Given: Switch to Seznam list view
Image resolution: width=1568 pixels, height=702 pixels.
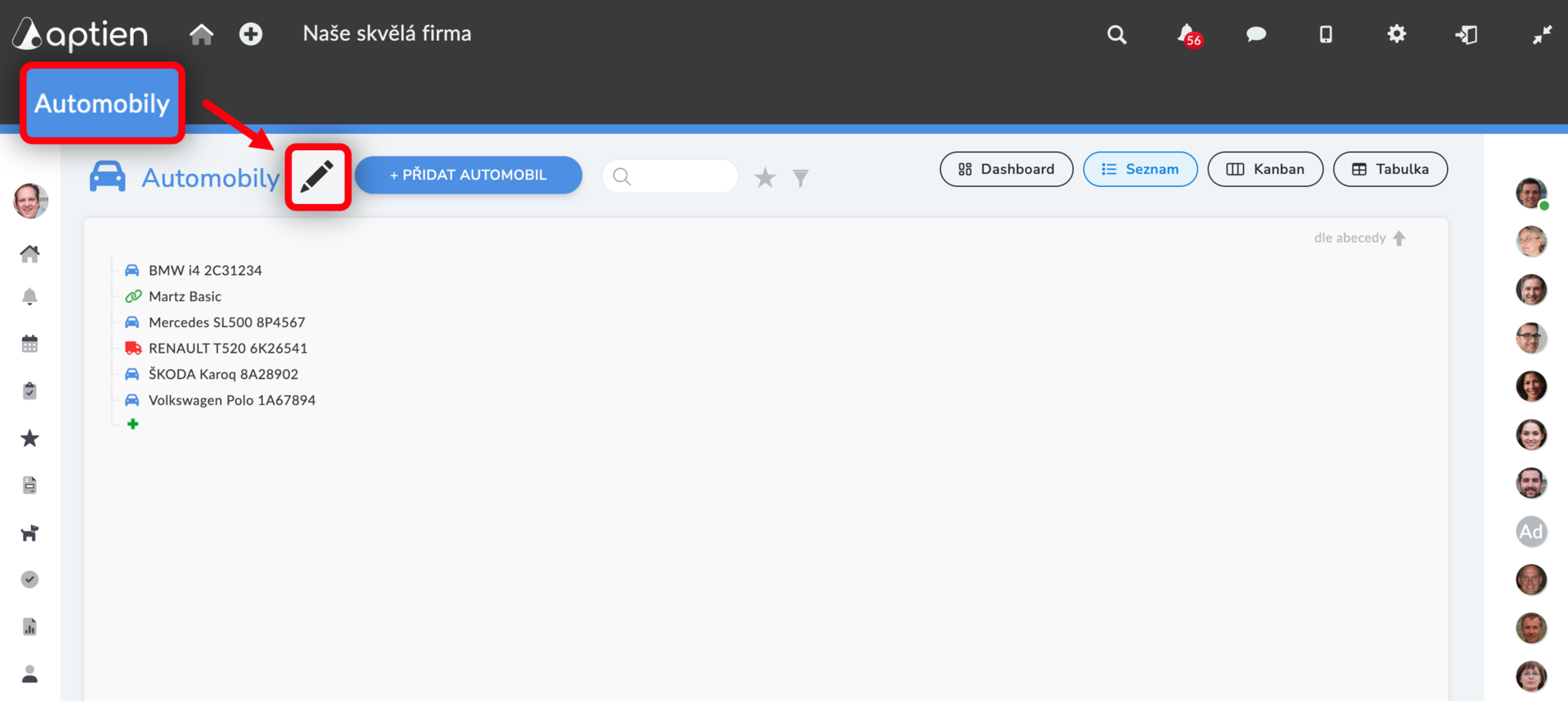Looking at the screenshot, I should [x=1140, y=169].
